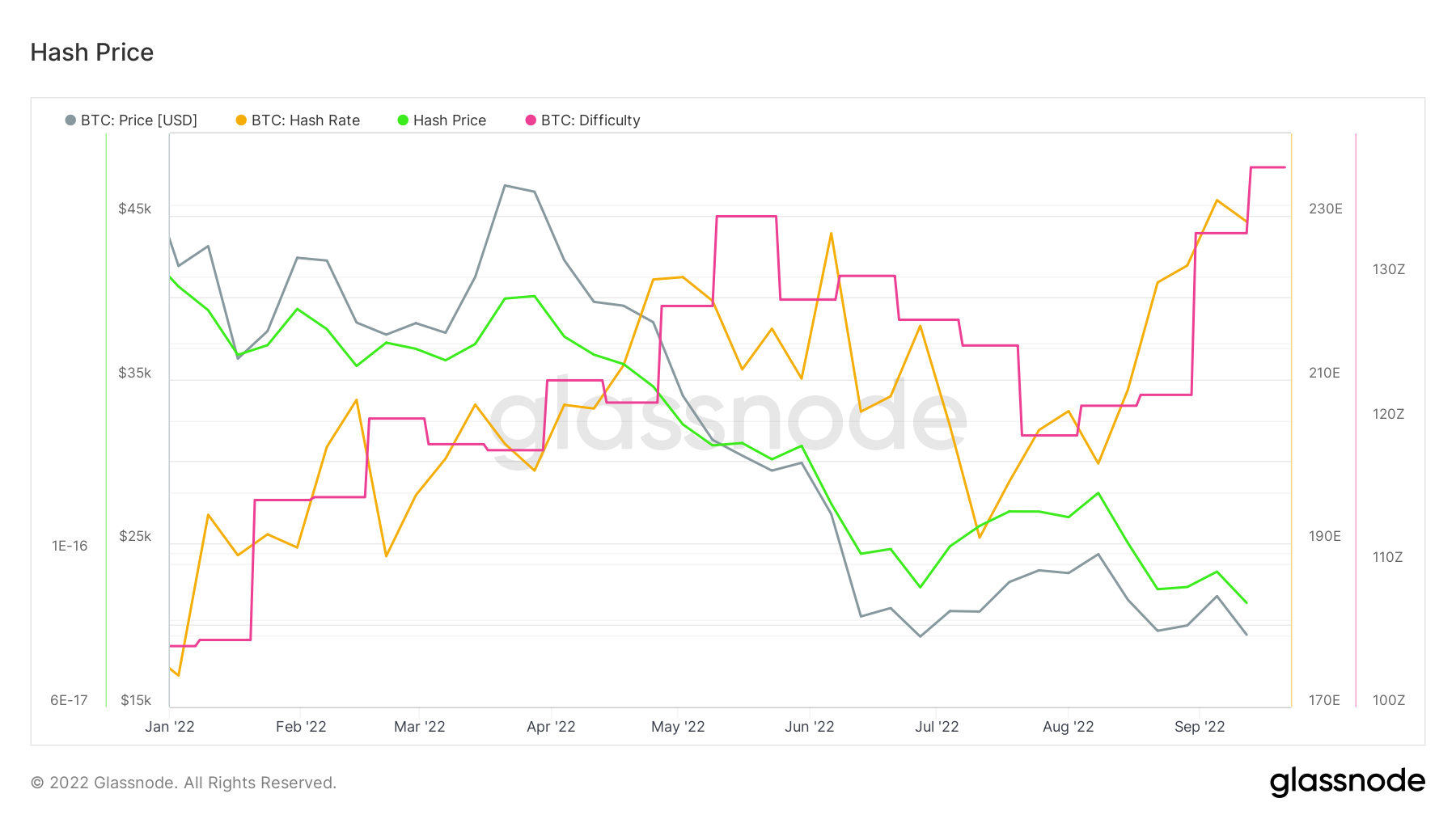Toggle the 'BTC: Price [USD]' legend label
The width and height of the screenshot is (1456, 819).
pyautogui.click(x=138, y=120)
